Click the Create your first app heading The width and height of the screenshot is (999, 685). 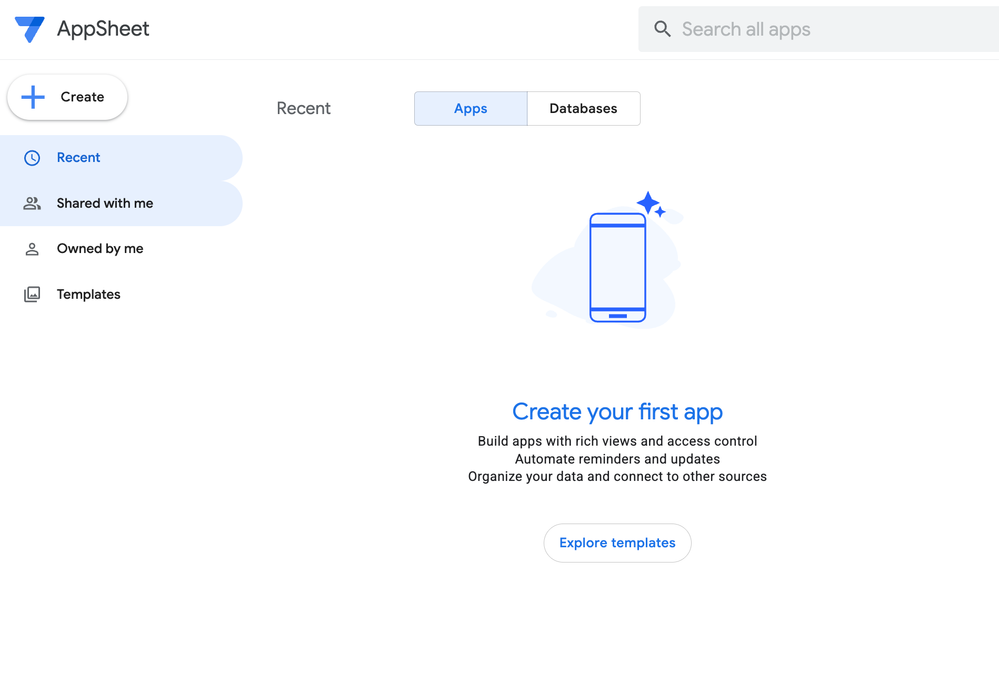click(x=617, y=412)
